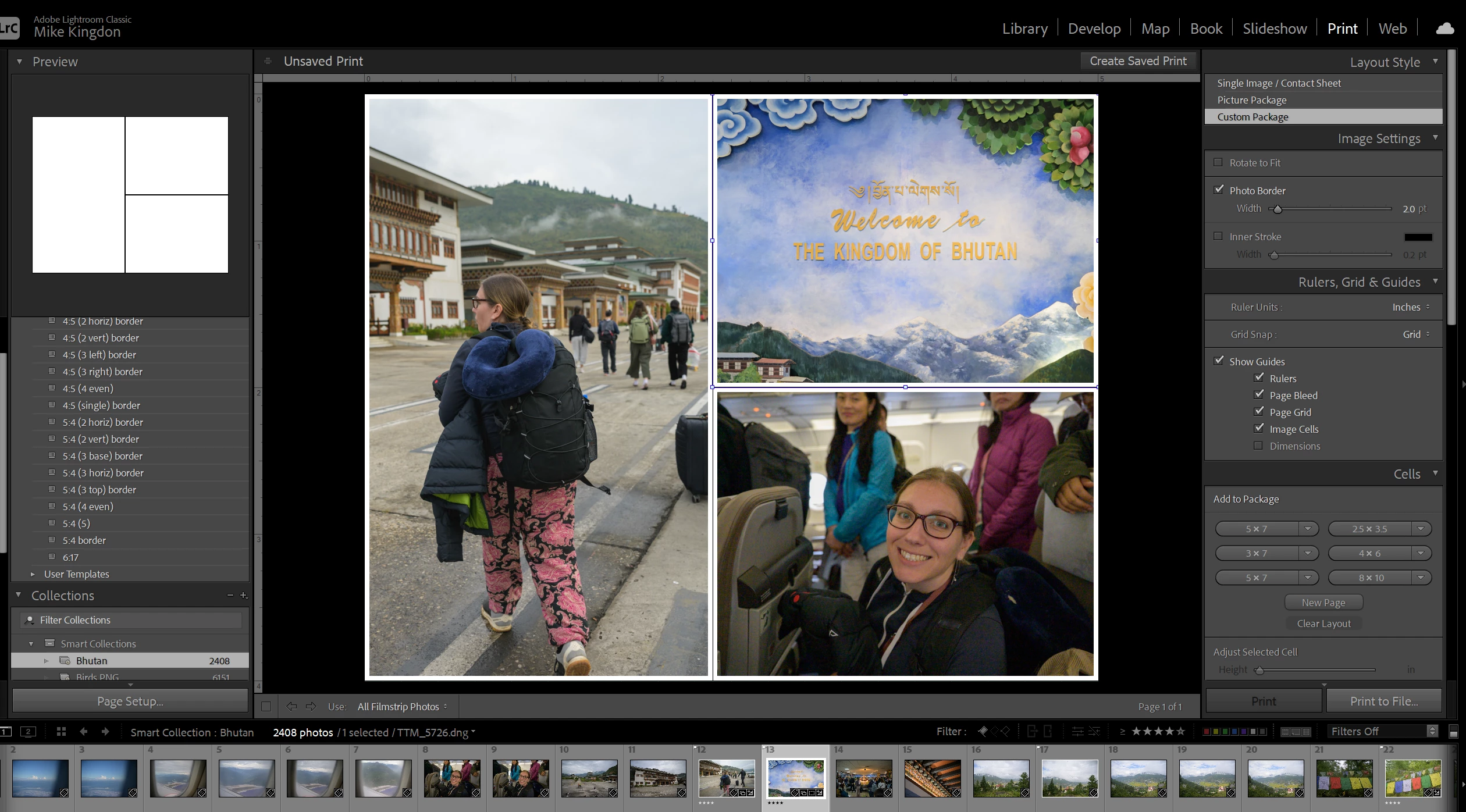Open the second monitor display button

coord(28,732)
